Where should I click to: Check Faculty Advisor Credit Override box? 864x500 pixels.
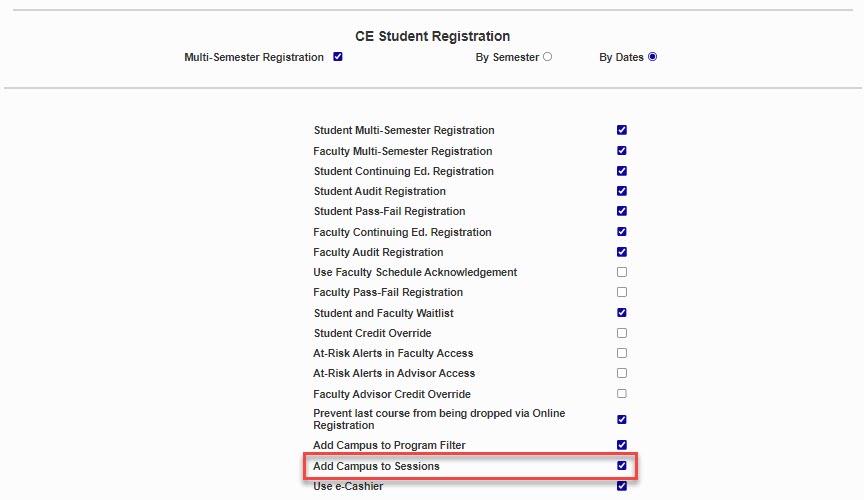click(x=622, y=394)
